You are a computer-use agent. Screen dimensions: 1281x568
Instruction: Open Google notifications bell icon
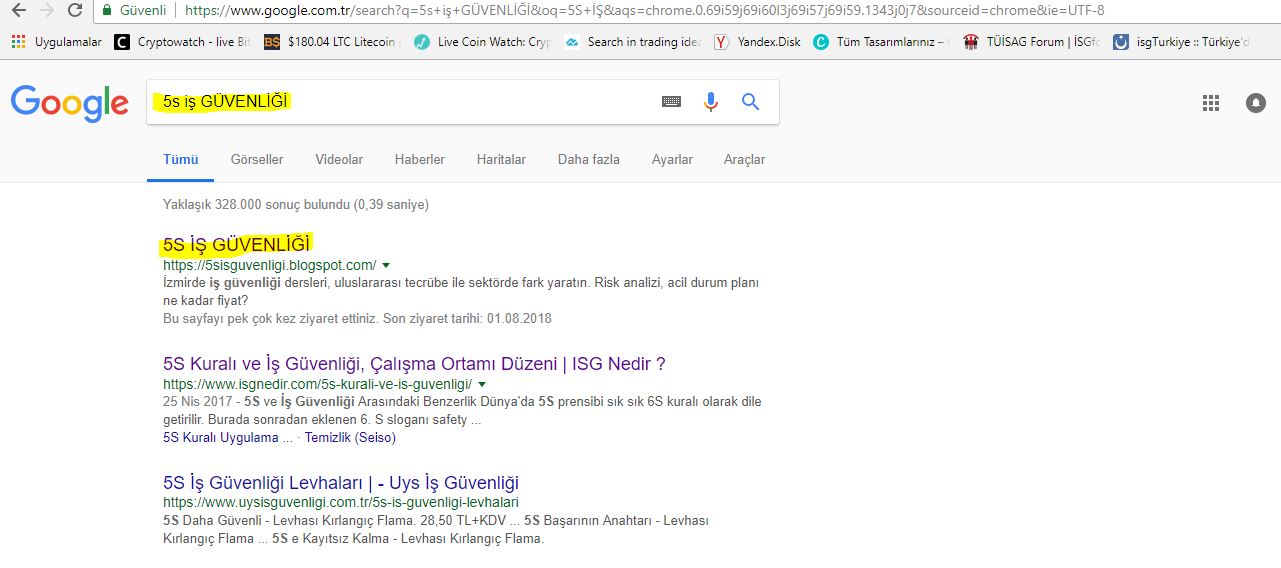click(x=1256, y=103)
